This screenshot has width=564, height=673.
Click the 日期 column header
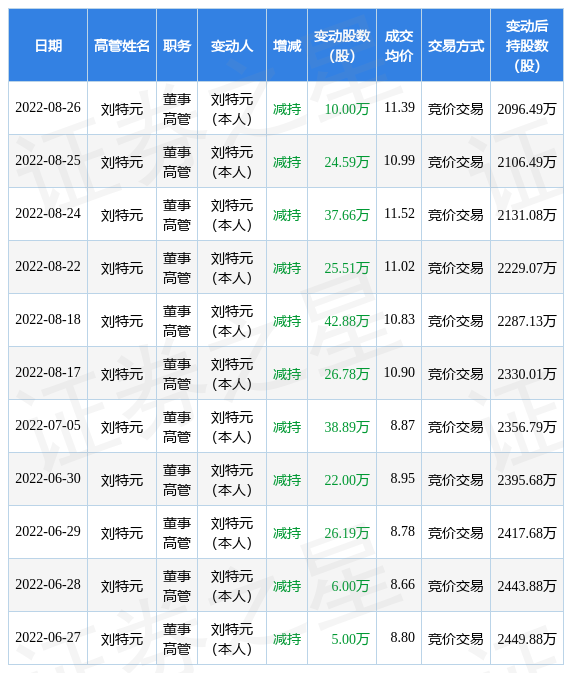pyautogui.click(x=48, y=45)
